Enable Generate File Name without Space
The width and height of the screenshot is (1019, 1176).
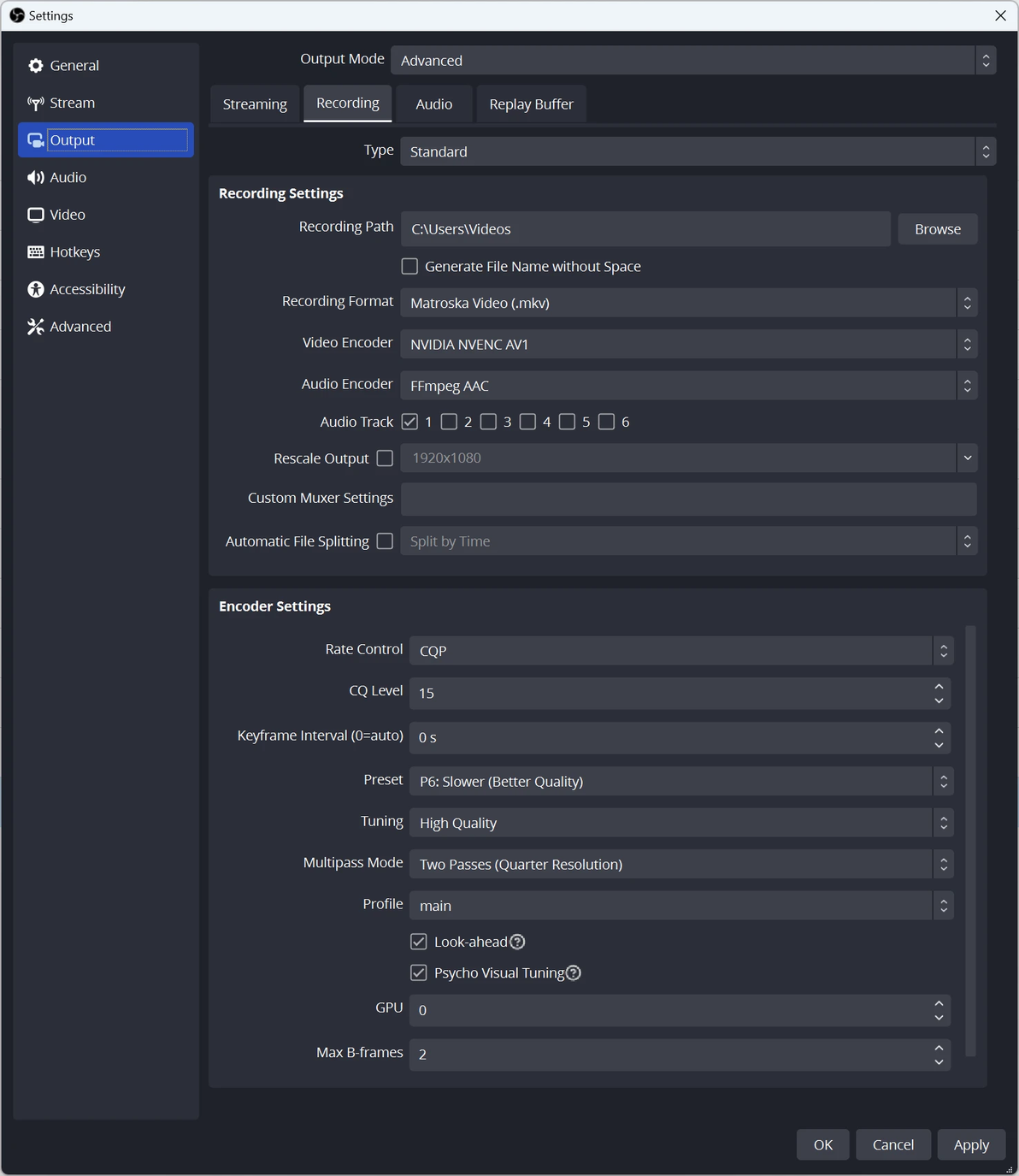[410, 267]
